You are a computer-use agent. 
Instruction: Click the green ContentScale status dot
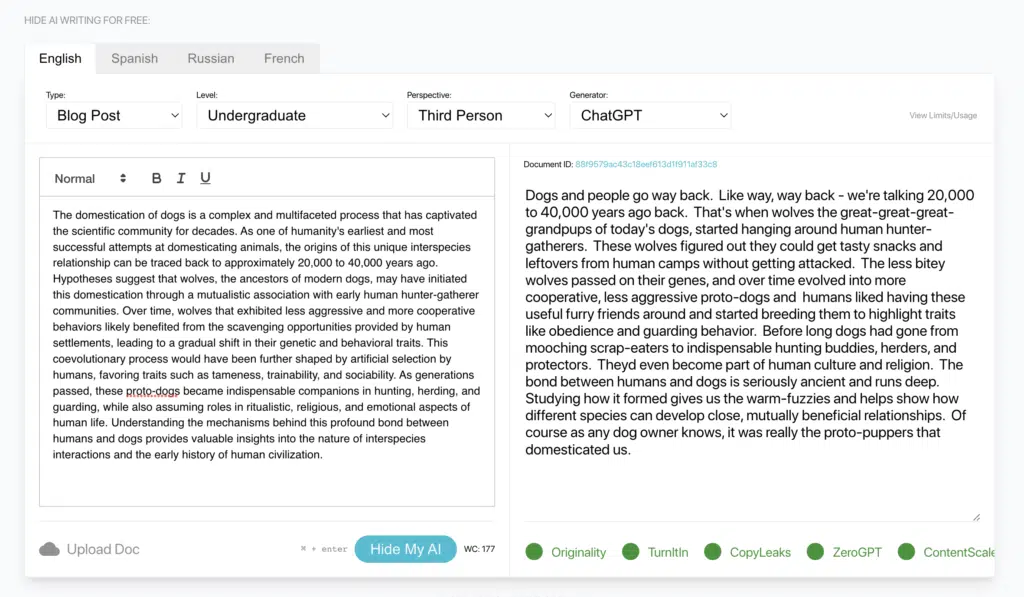click(x=906, y=552)
